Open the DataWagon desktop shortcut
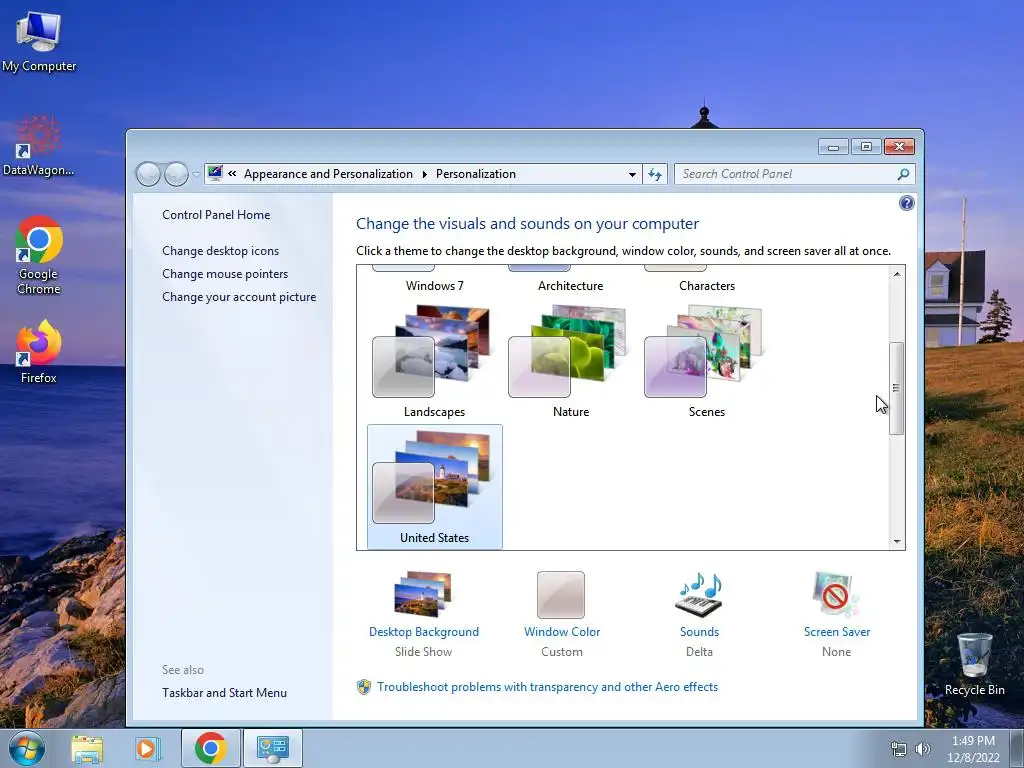This screenshot has height=768, width=1024. pyautogui.click(x=38, y=146)
